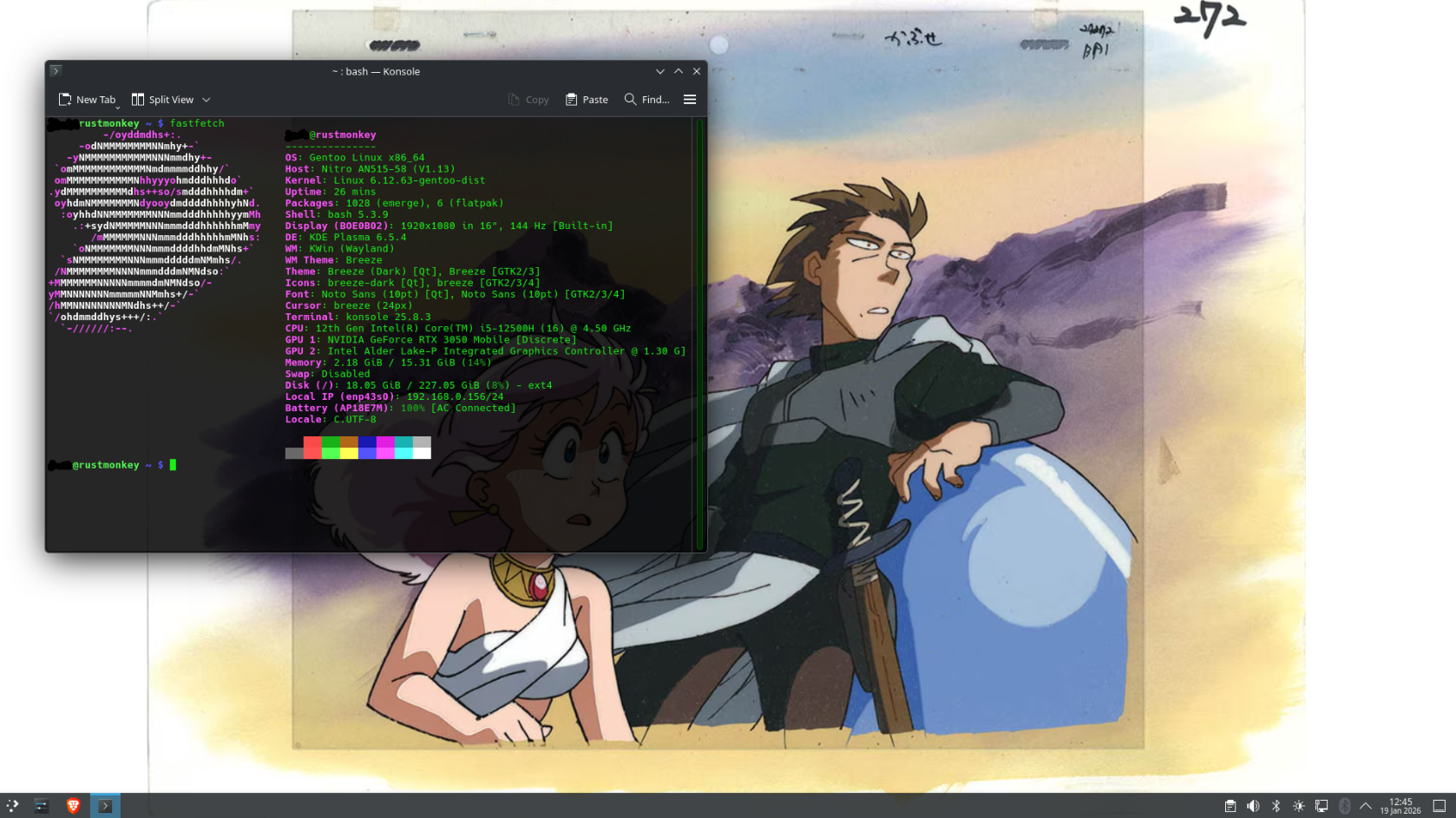Click the 'Host: Nitro AN515-58' line
The height and width of the screenshot is (818, 1456).
pos(370,169)
